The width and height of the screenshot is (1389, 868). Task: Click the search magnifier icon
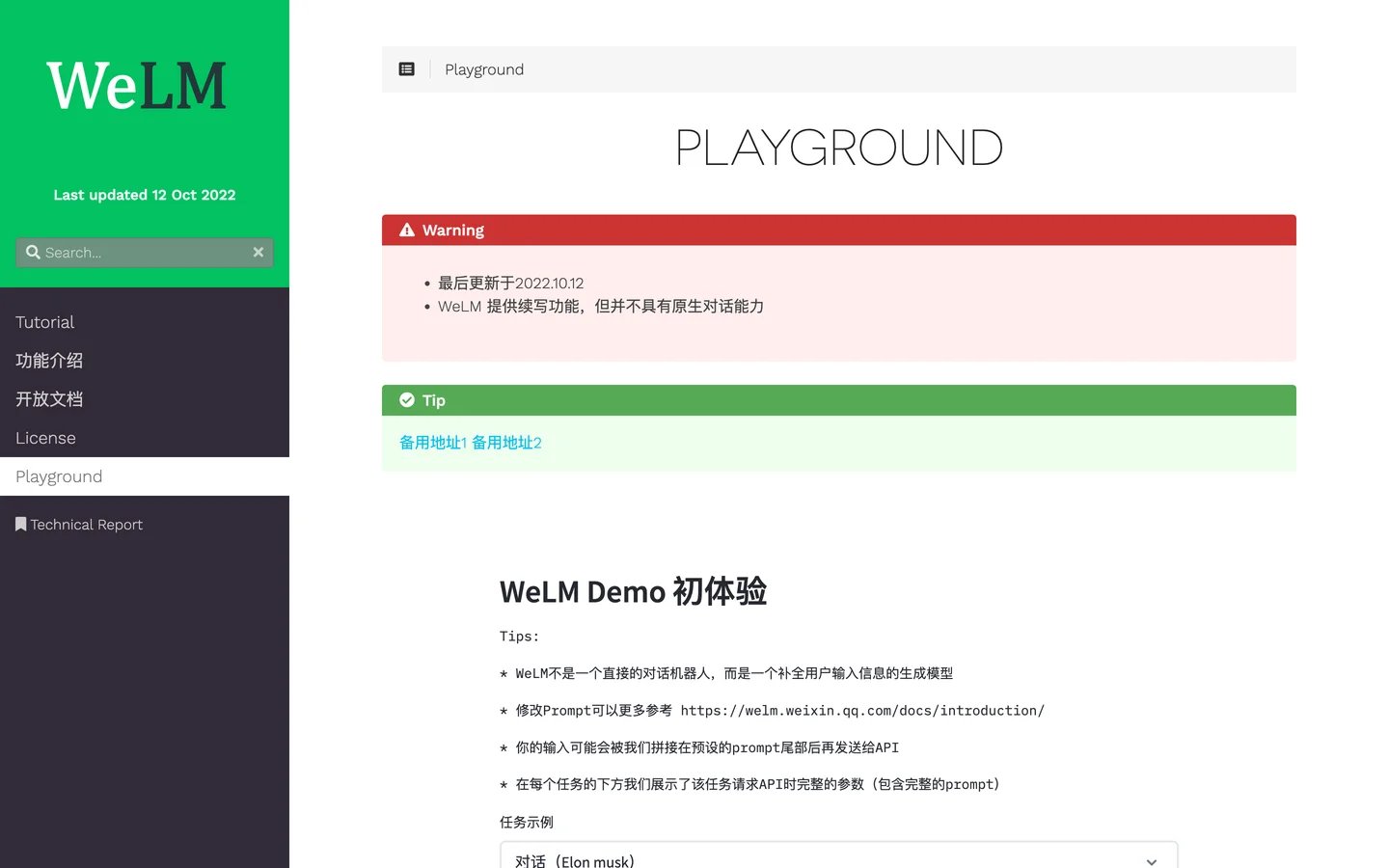(x=33, y=252)
